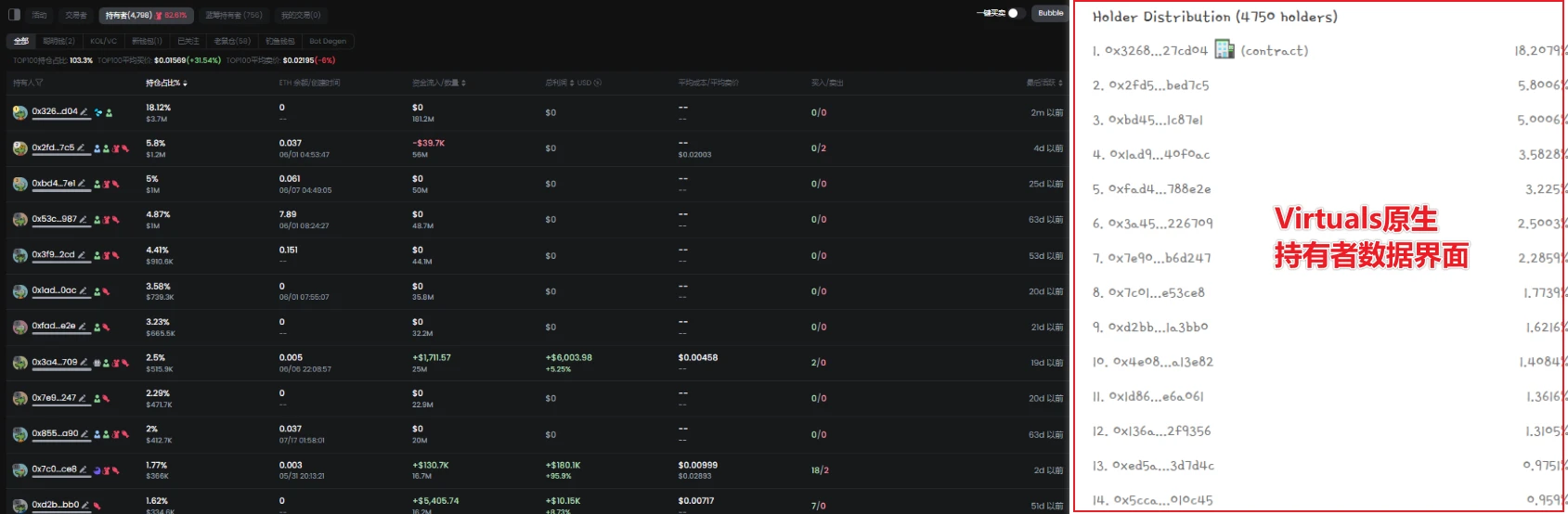This screenshot has width=1568, height=514.
Task: Click the pencil icon next to 0xbd4...7e1
Action: (83, 184)
